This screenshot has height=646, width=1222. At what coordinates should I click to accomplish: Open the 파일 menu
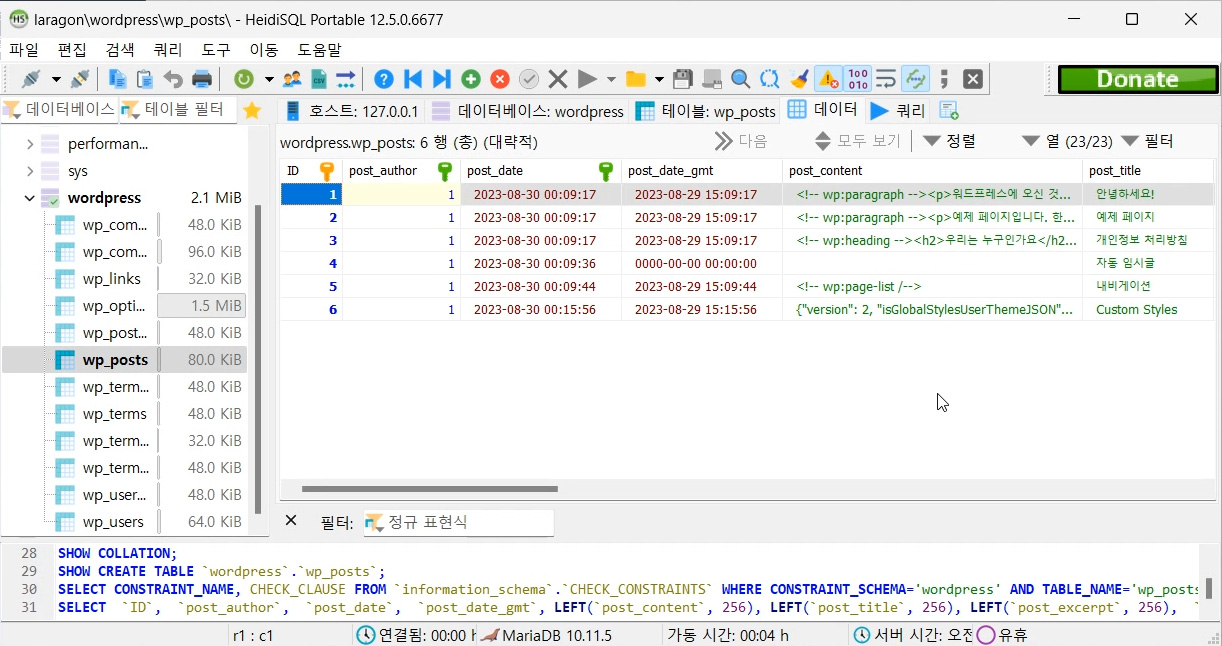[x=24, y=49]
